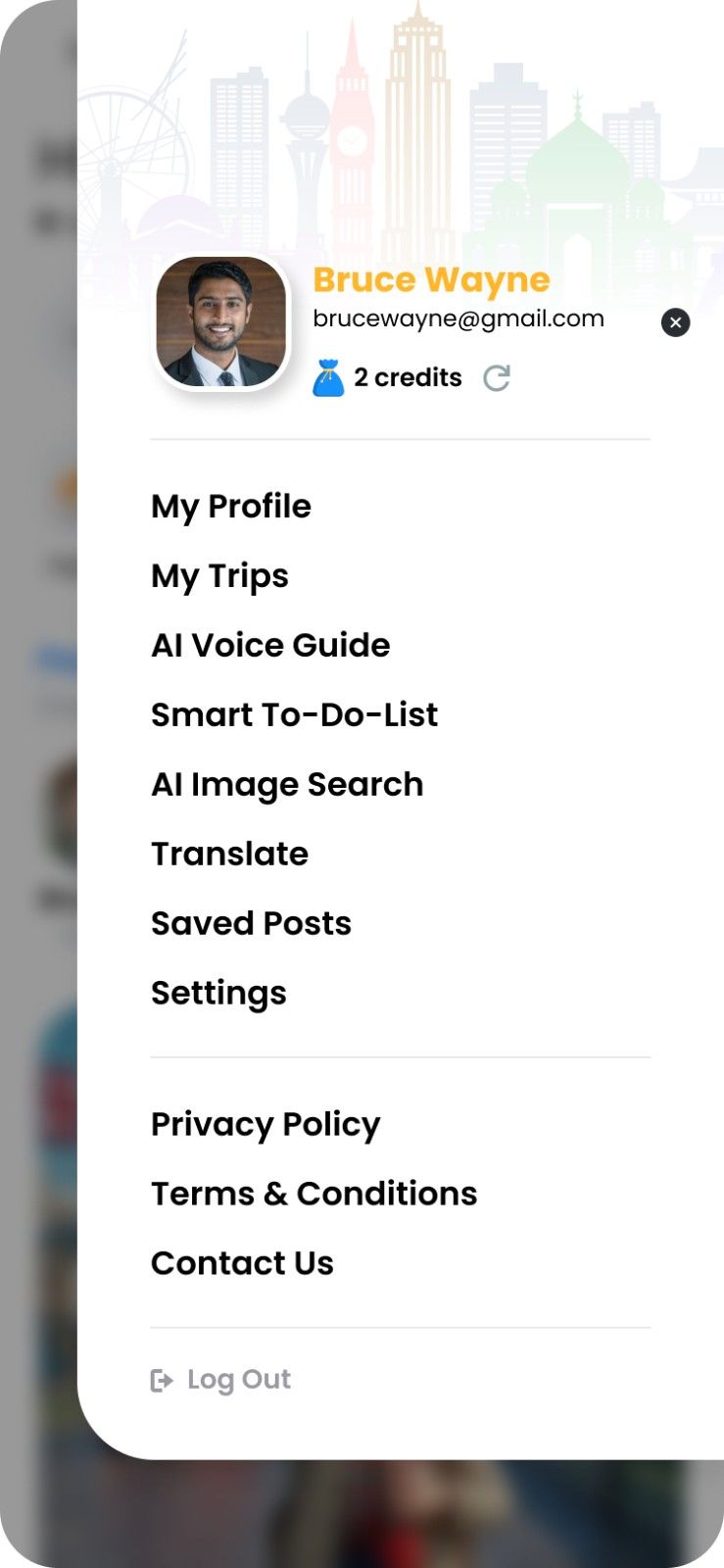The image size is (724, 1568).
Task: Click the 2 credits label
Action: click(x=408, y=378)
